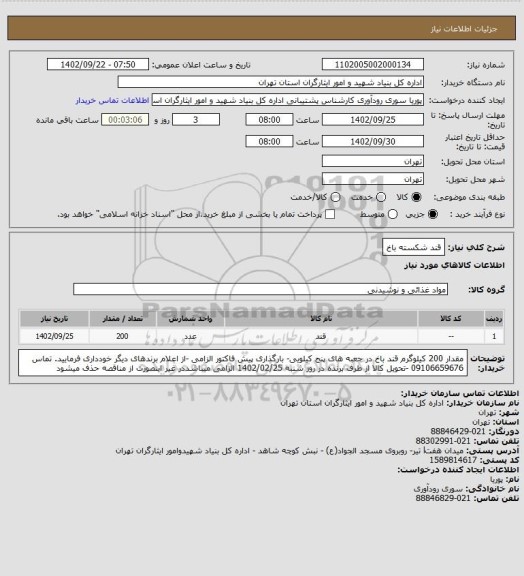Select the متوسط purchase type radio
Viewport: 524px width, 576px height.
tap(392, 214)
